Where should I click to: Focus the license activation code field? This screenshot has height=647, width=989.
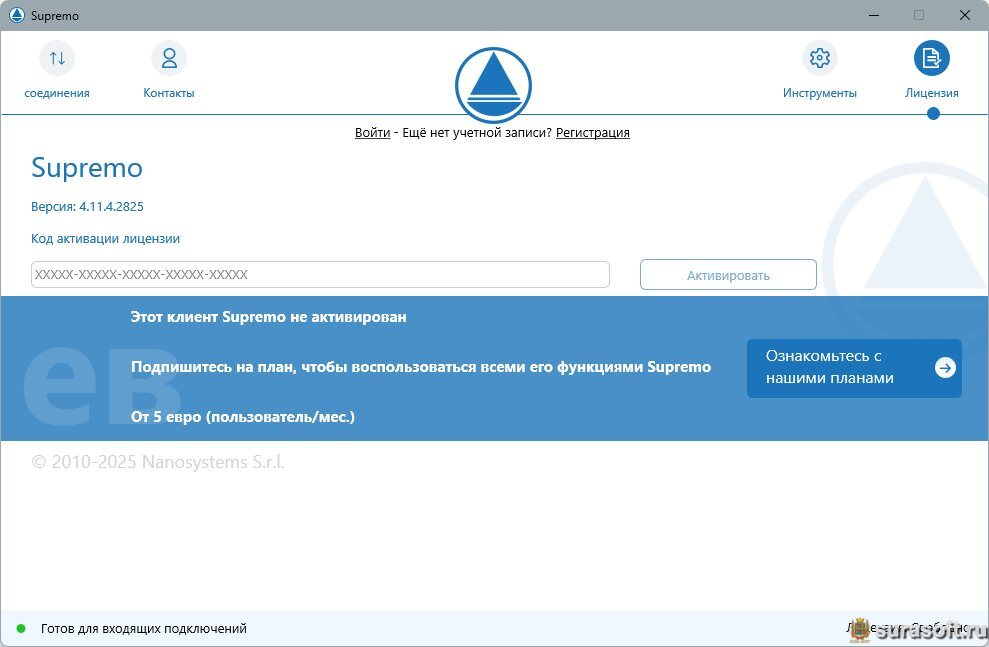pos(320,274)
